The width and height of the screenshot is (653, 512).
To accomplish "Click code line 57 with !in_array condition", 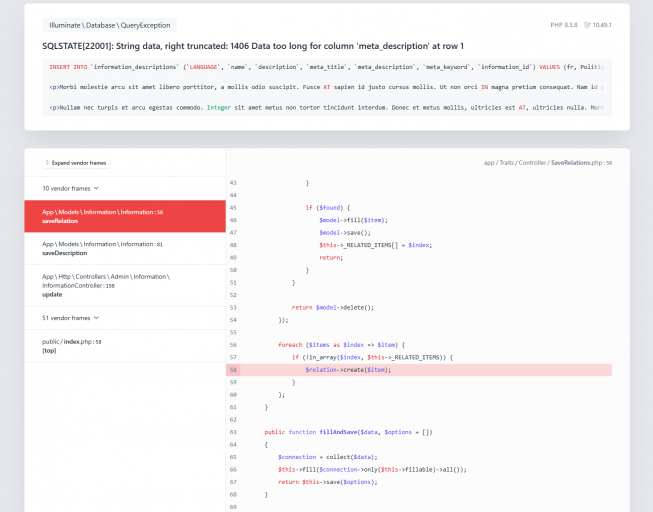I will [372, 357].
